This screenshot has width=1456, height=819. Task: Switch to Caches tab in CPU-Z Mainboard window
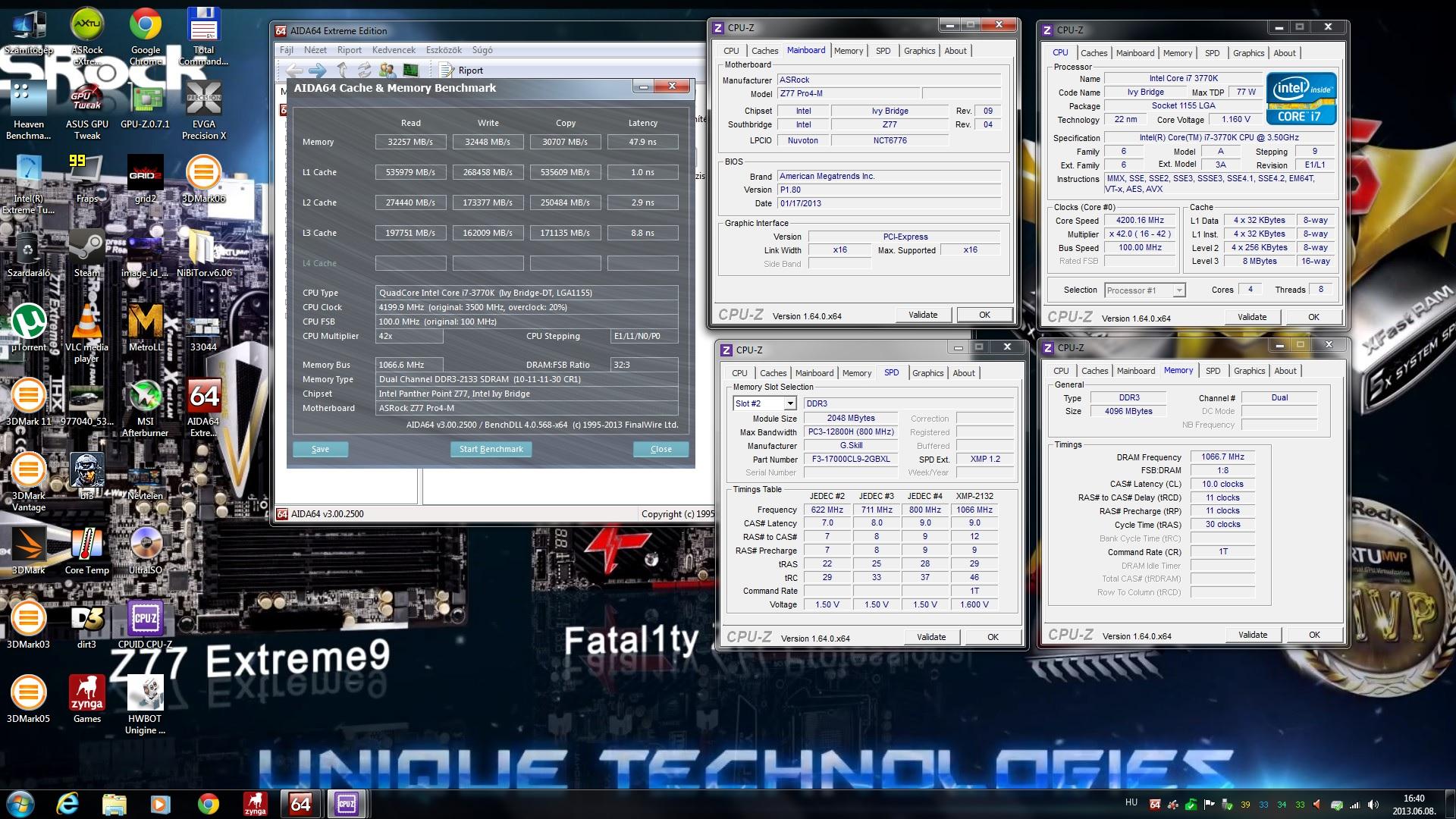tap(764, 51)
